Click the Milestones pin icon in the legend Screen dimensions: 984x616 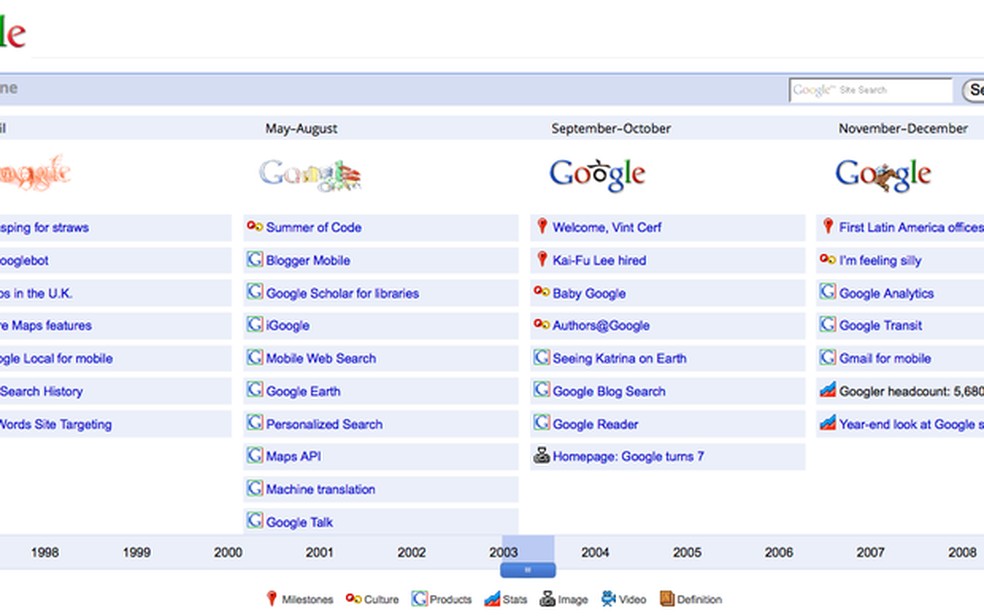coord(270,597)
